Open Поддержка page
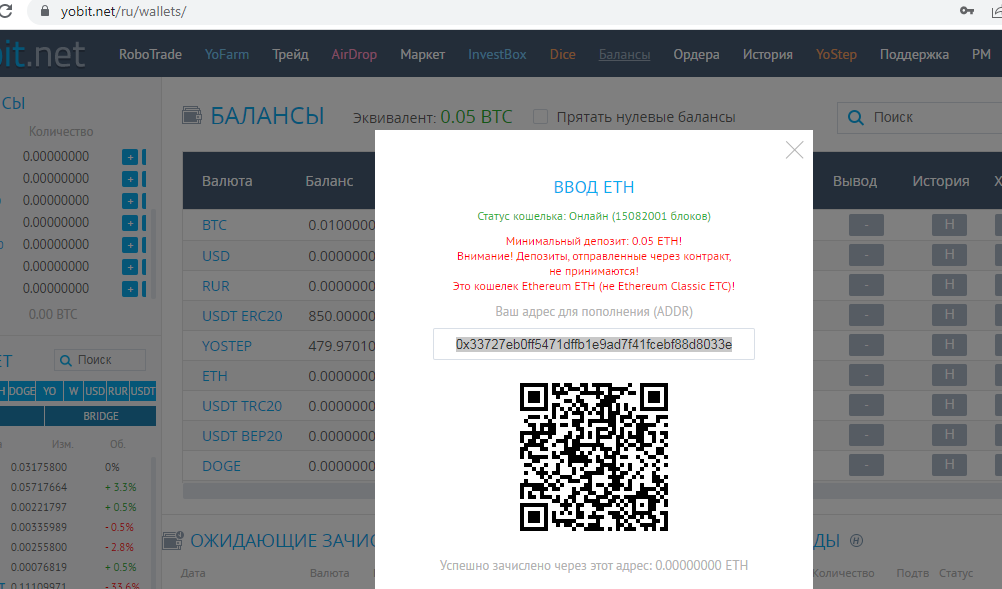The image size is (1002, 589). 914,55
